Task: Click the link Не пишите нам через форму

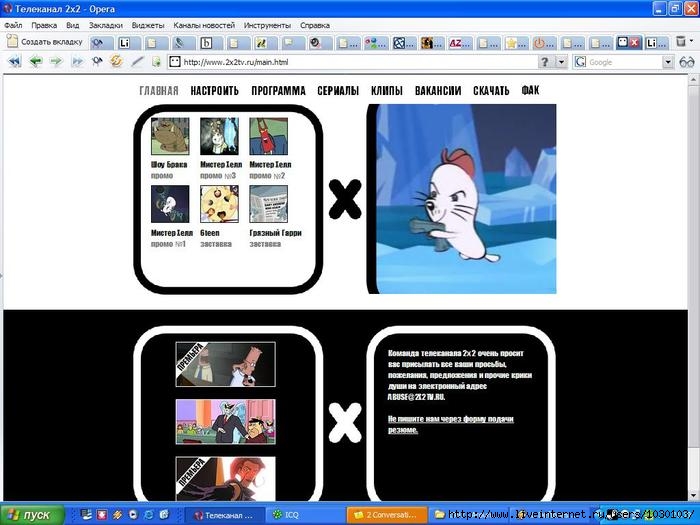Action: click(451, 425)
